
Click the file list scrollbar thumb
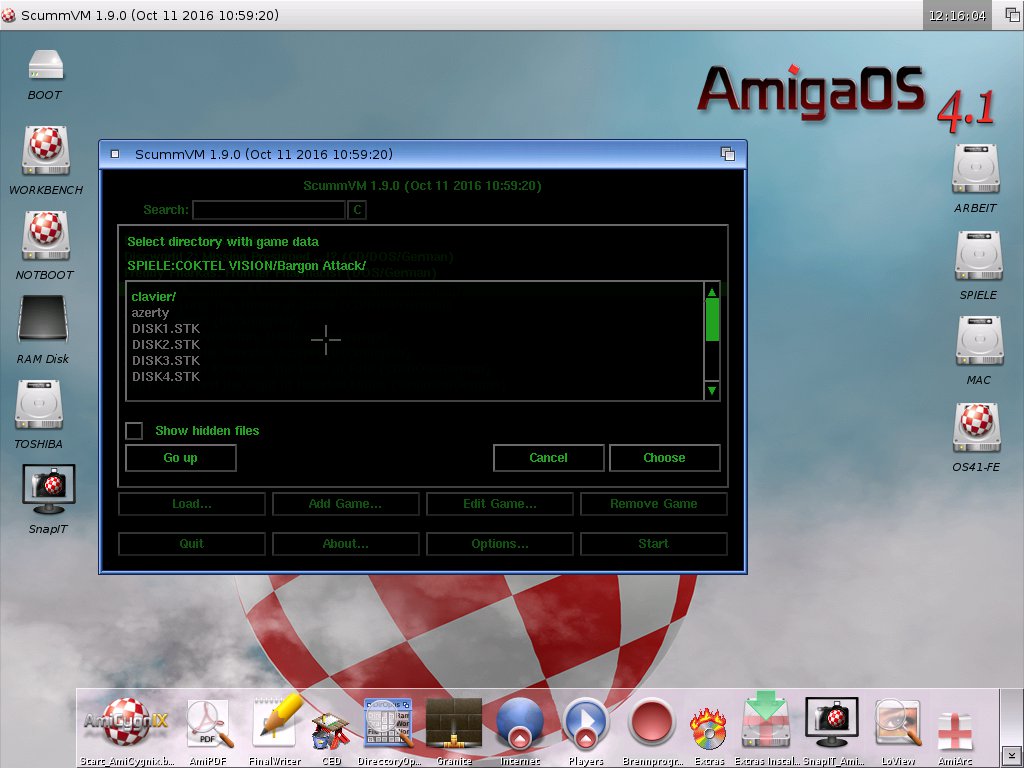pos(712,319)
